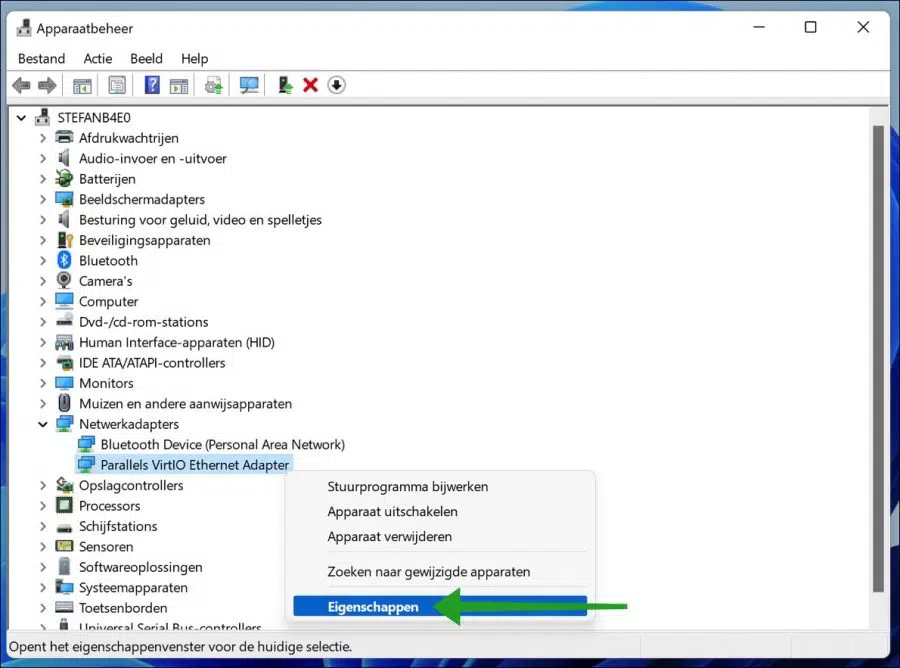Open the Properties toolbar icon
Image resolution: width=900 pixels, height=668 pixels.
click(117, 86)
